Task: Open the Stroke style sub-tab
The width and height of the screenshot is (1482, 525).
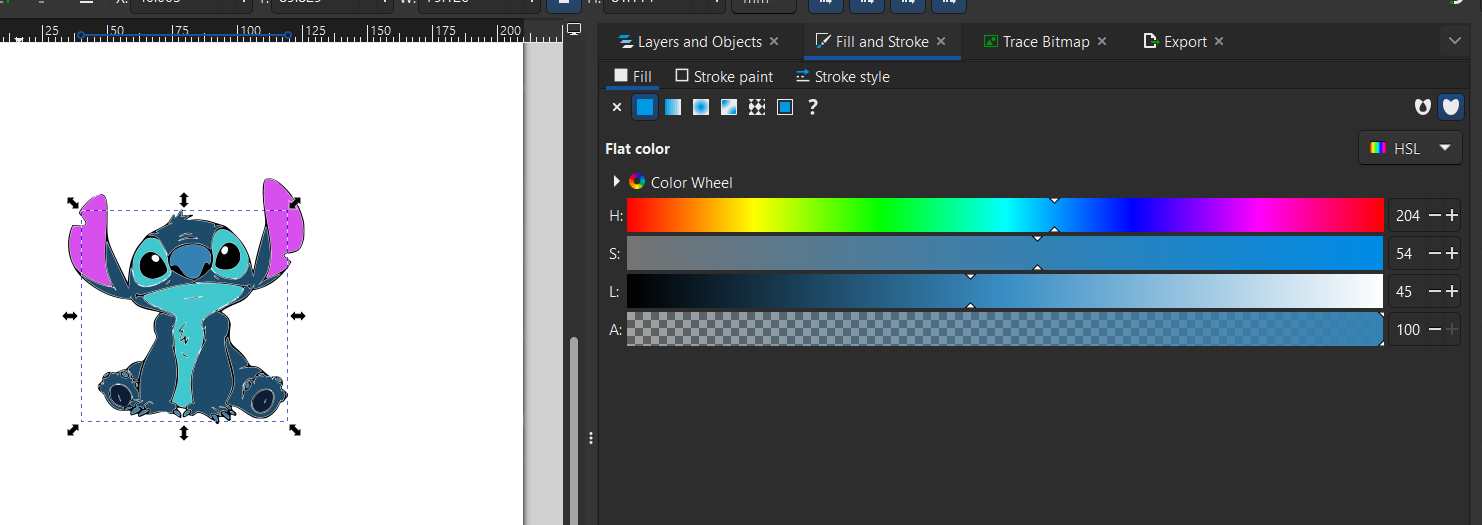Action: click(x=843, y=76)
